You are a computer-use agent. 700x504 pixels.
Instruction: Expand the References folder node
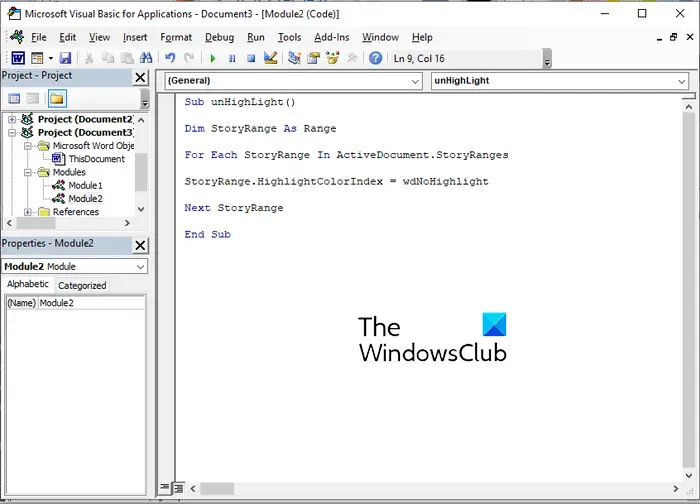tap(28, 212)
